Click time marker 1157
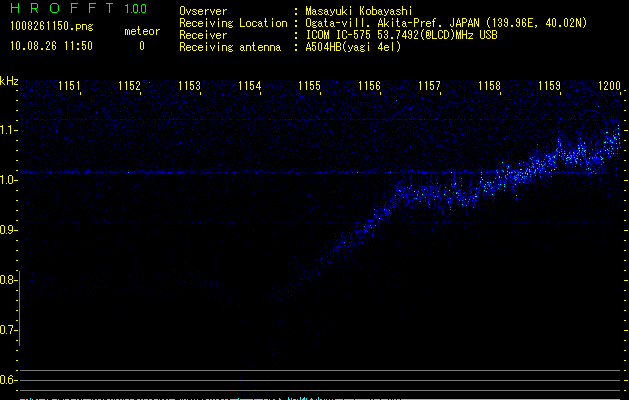 pos(429,86)
